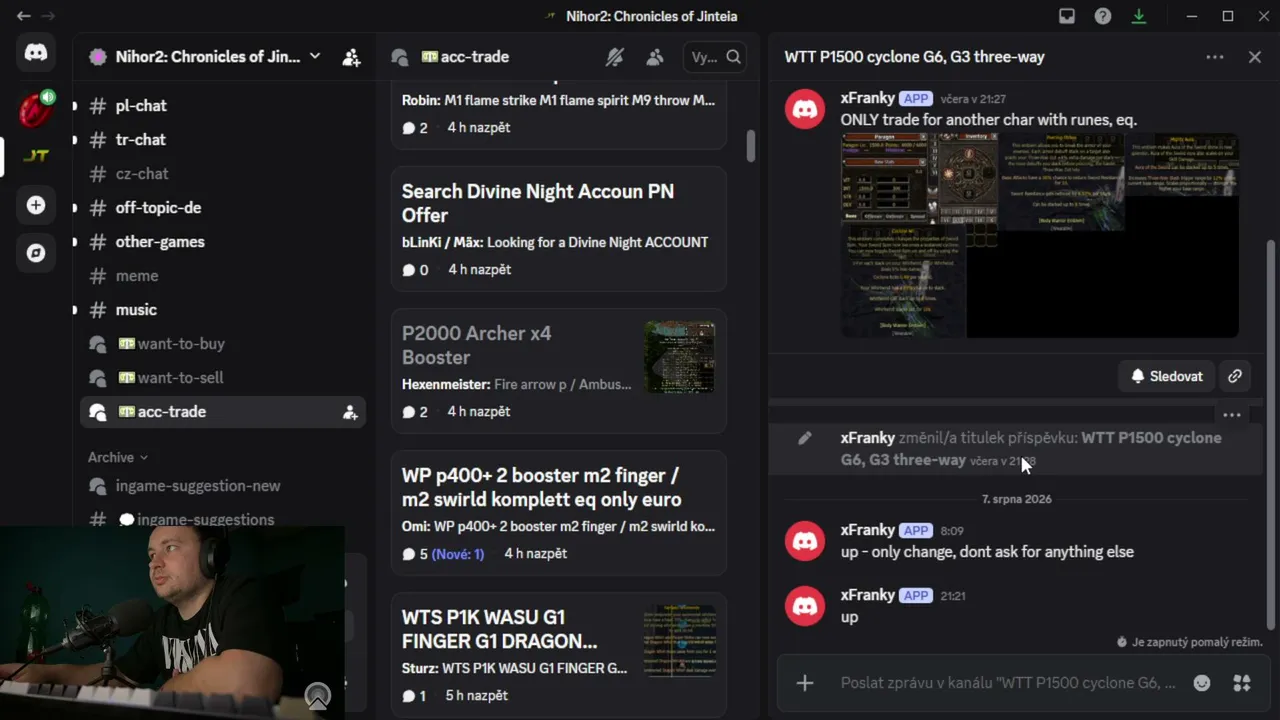Show the member list icon
This screenshot has width=1280, height=720.
(x=655, y=57)
